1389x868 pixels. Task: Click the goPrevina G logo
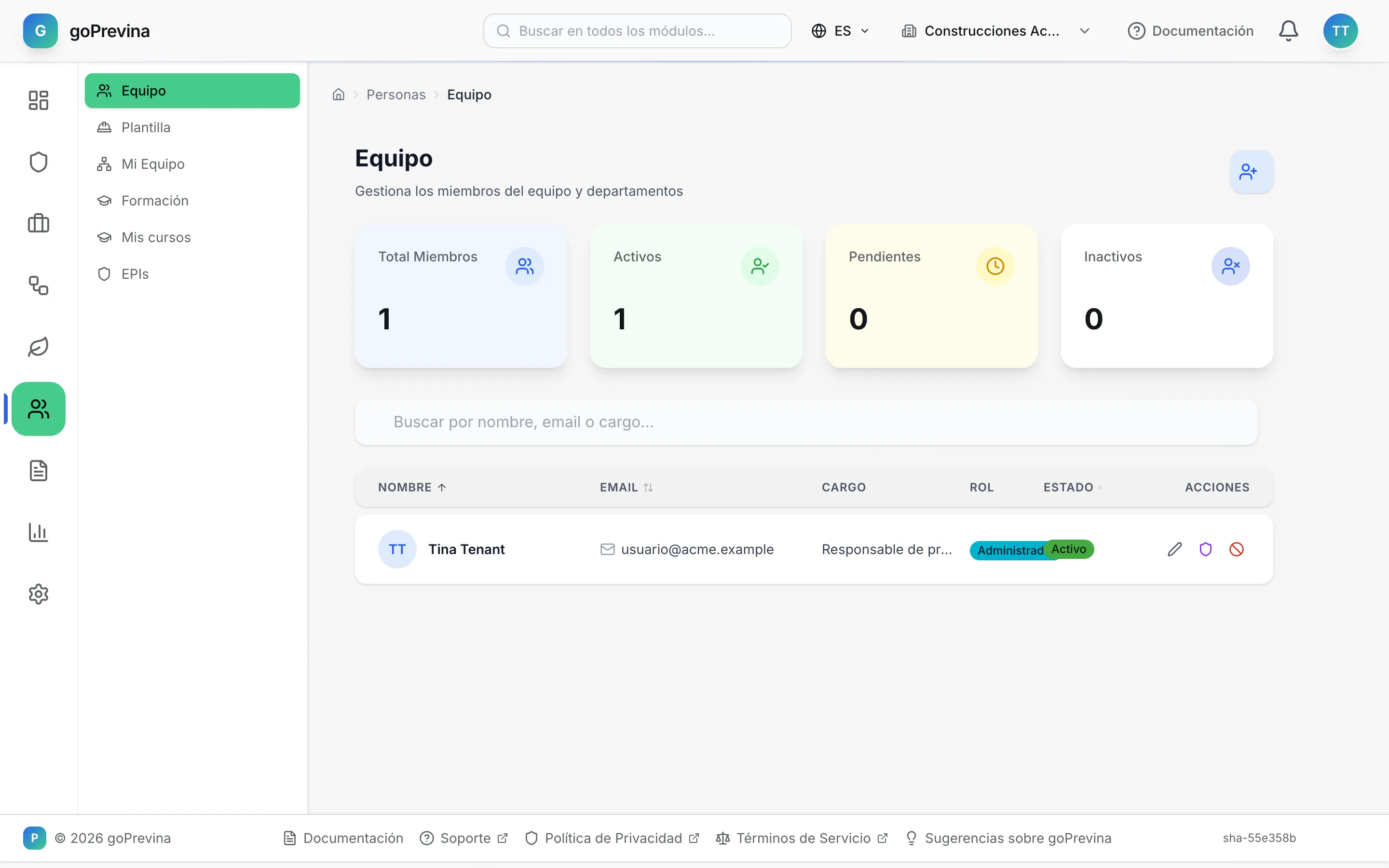coord(40,30)
